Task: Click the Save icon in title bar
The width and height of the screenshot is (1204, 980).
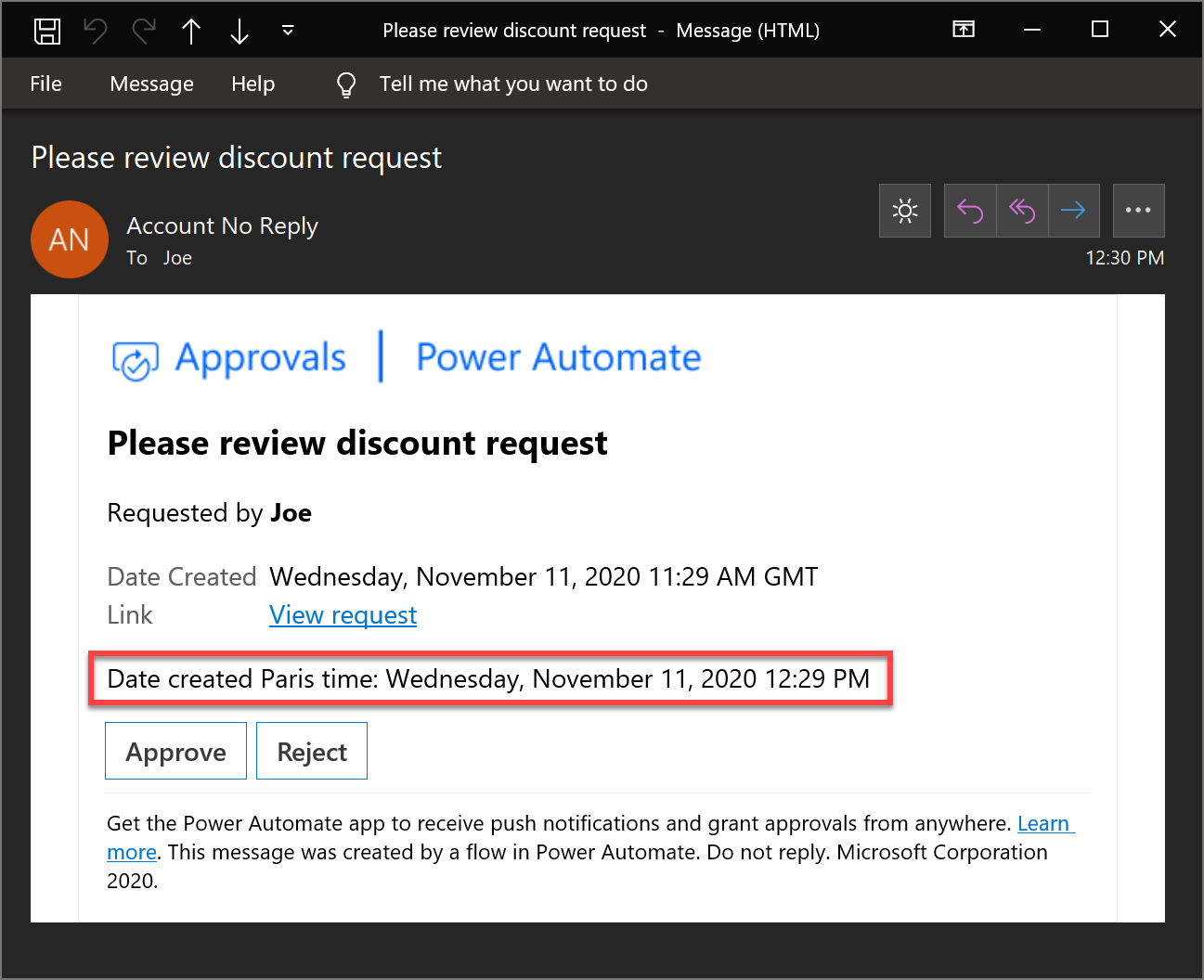Action: coord(47,31)
